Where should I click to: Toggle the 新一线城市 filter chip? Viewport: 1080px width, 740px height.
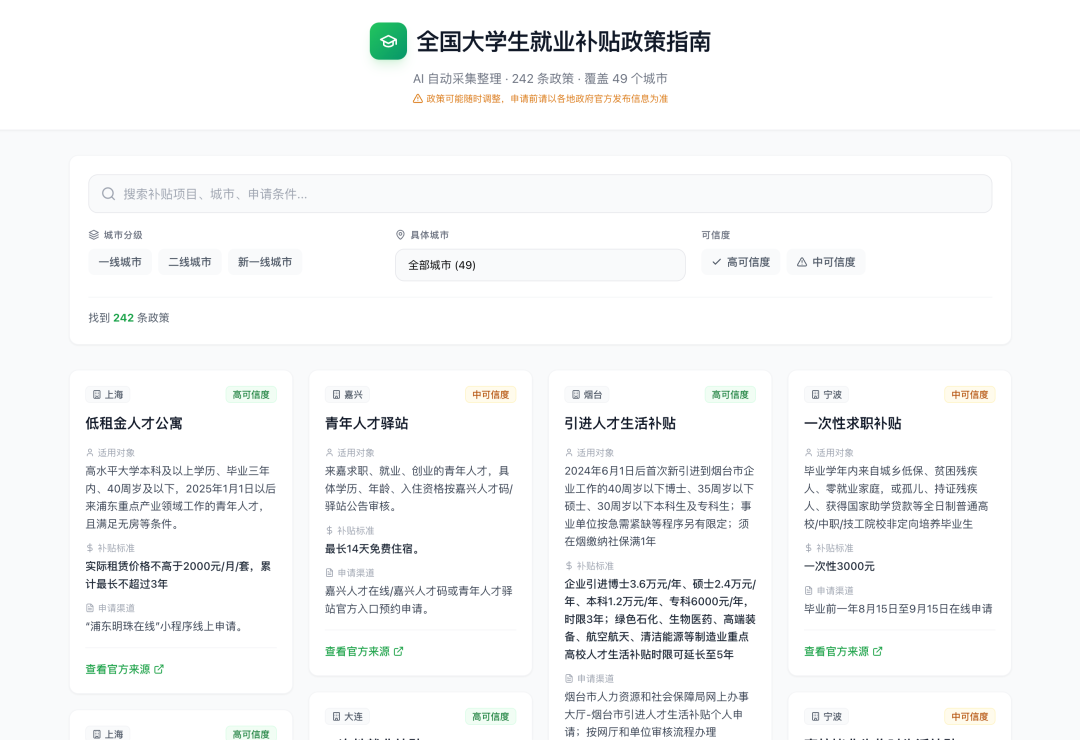coord(264,262)
